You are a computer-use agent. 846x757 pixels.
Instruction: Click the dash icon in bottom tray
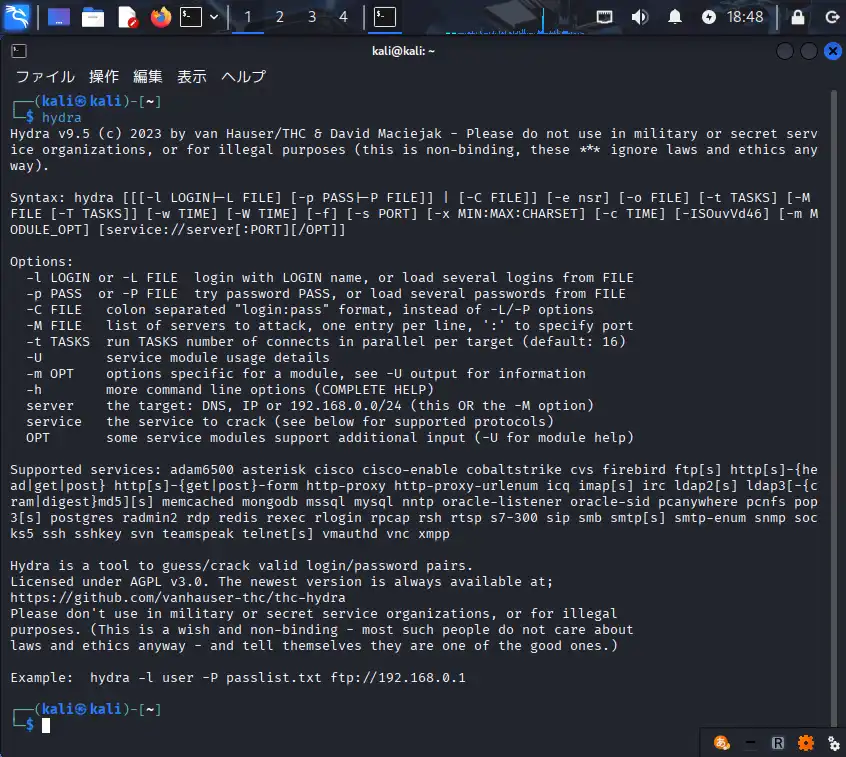[x=750, y=743]
